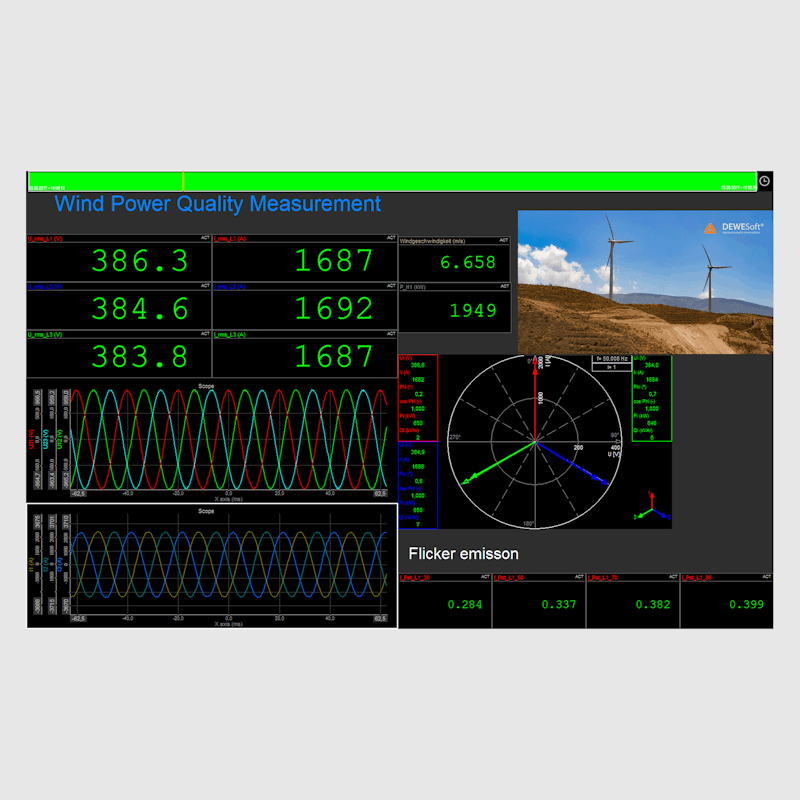Select the I_rms_L2 value 1692

tap(334, 309)
